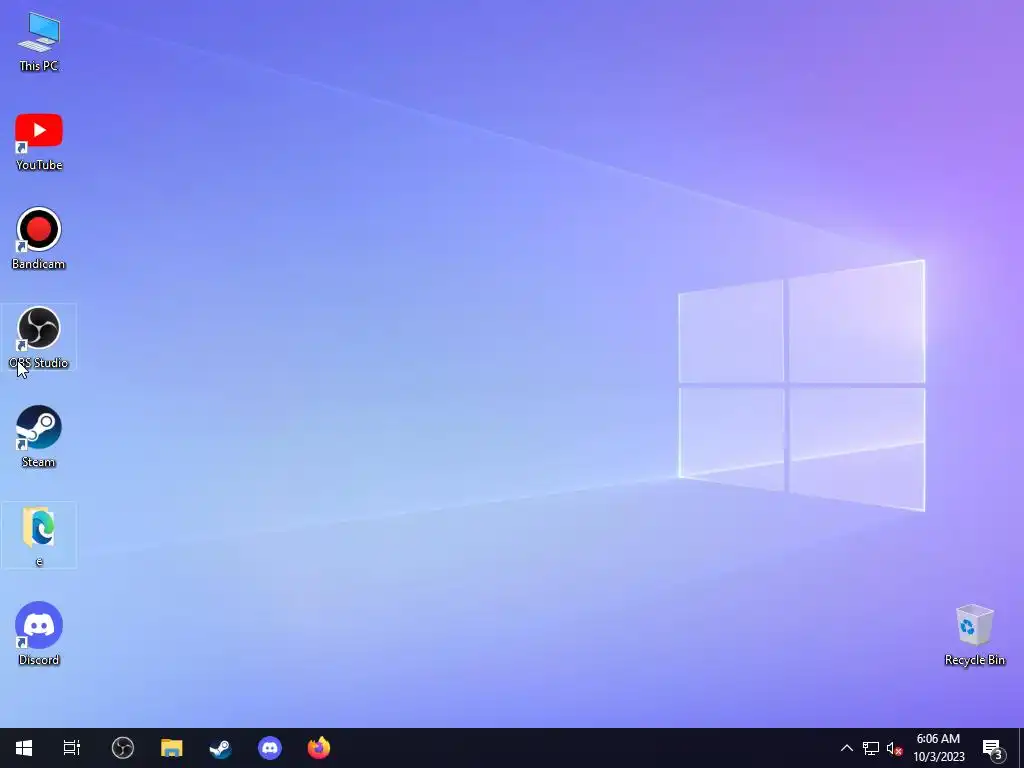Launch OBS Studio from the taskbar

pyautogui.click(x=123, y=748)
